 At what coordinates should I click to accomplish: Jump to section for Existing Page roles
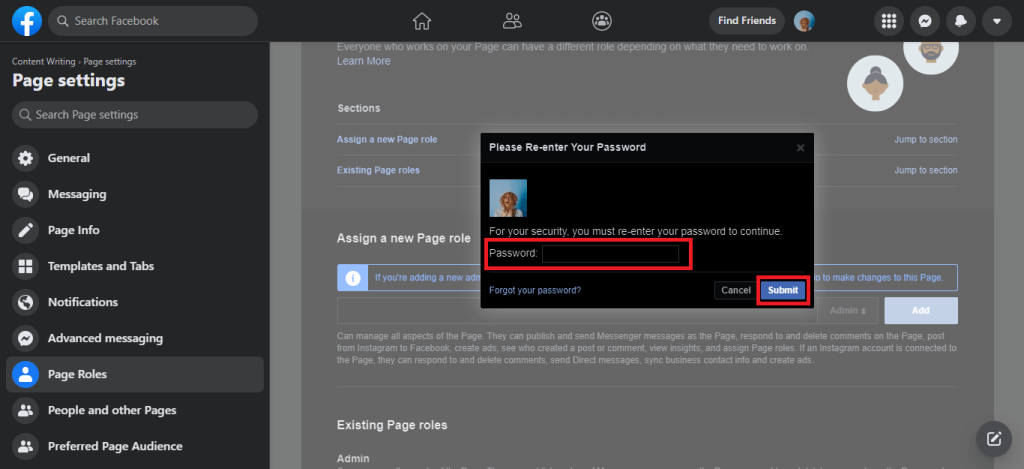(x=925, y=170)
